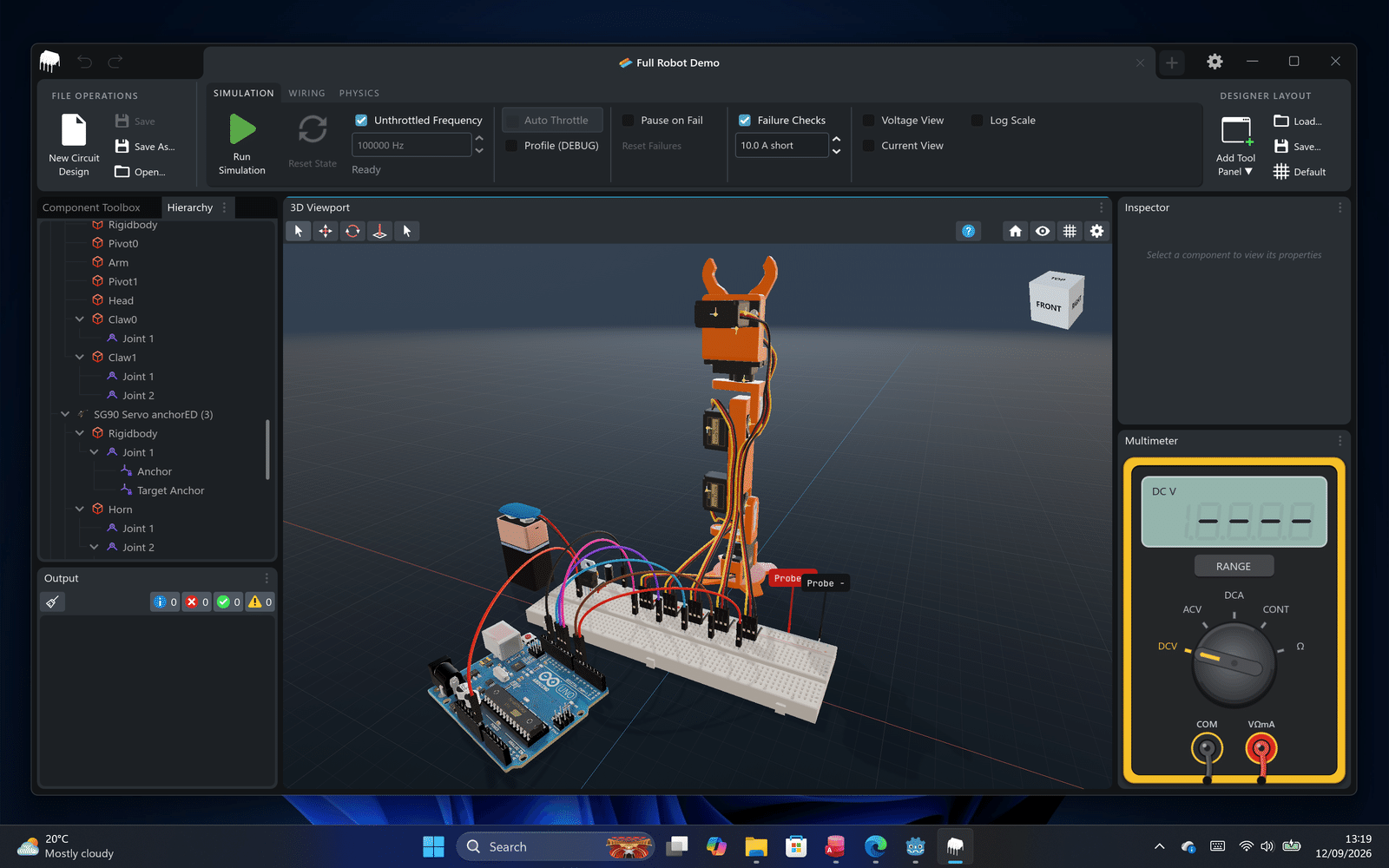1389x868 pixels.
Task: Open the Edge browser from the taskbar
Action: [x=875, y=846]
